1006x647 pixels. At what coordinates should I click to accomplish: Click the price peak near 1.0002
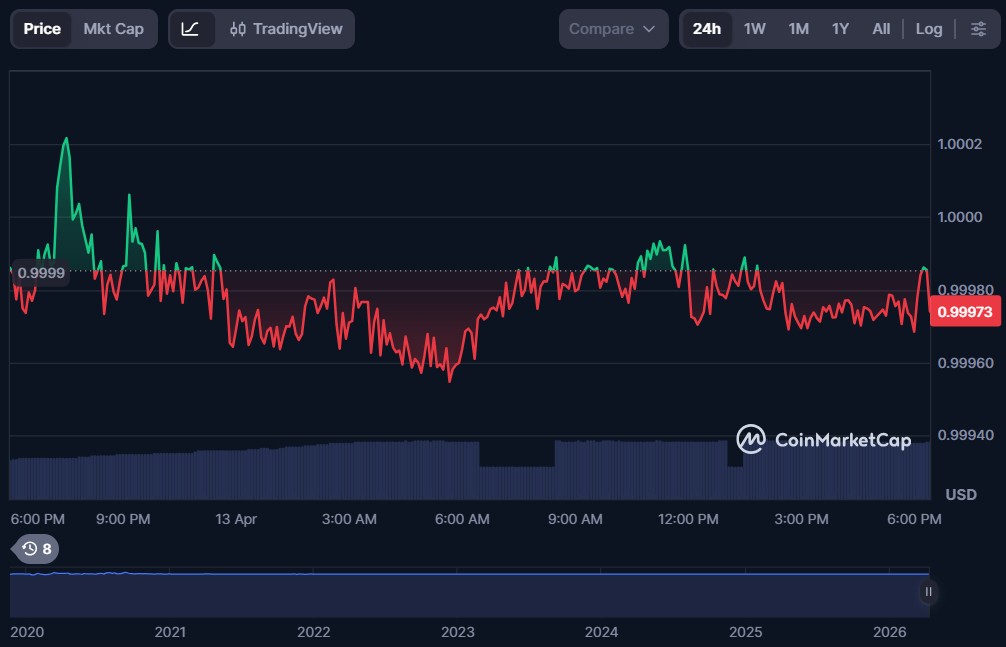pyautogui.click(x=66, y=139)
